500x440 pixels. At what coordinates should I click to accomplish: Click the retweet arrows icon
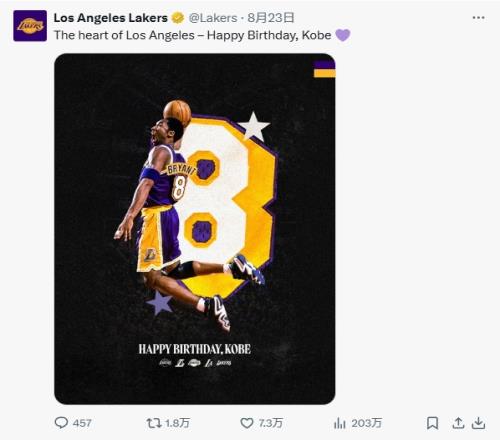pos(154,423)
